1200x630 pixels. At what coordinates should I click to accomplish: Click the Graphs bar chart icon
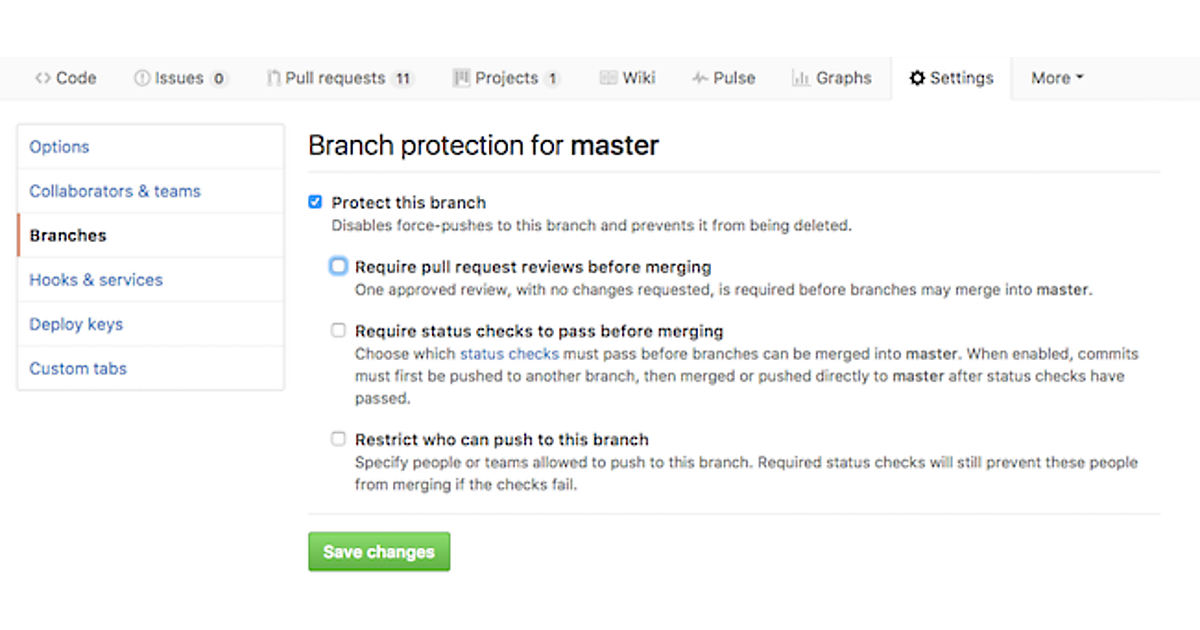pos(800,78)
